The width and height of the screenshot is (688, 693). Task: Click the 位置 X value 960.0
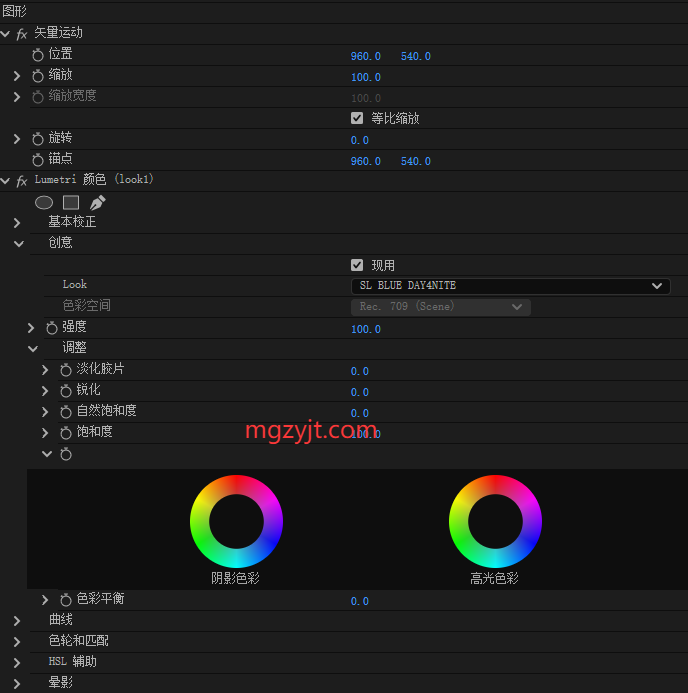point(365,57)
